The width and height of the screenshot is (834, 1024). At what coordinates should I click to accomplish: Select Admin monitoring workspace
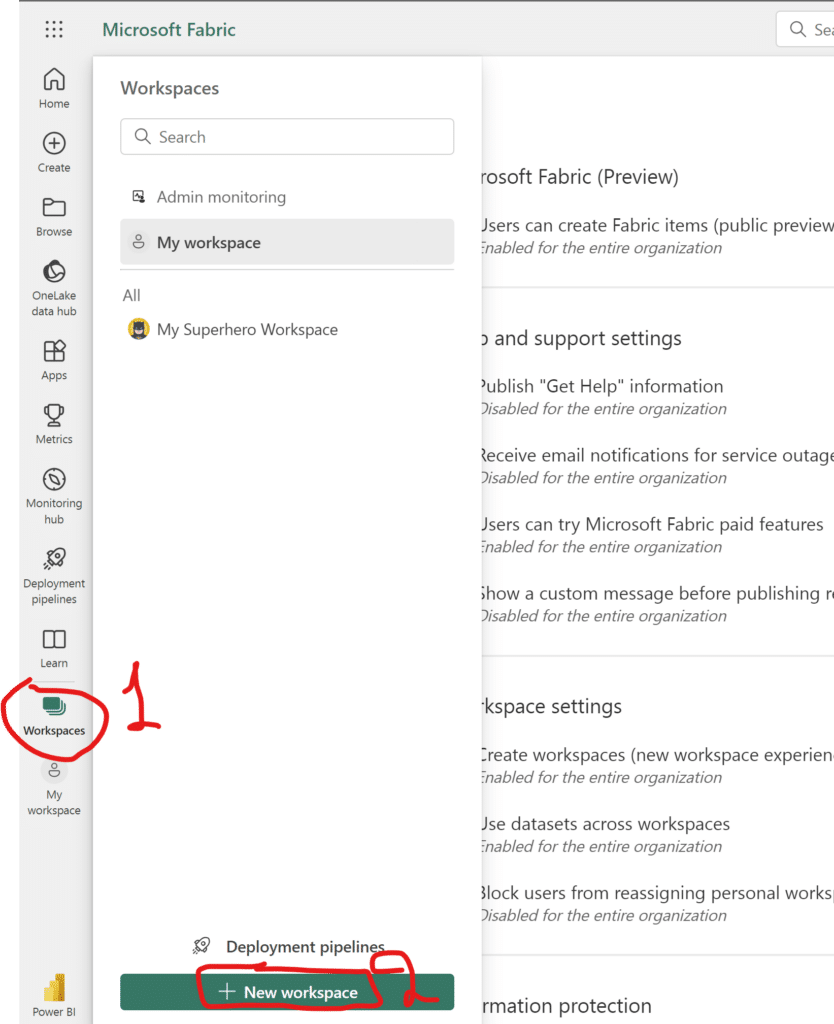pos(221,197)
